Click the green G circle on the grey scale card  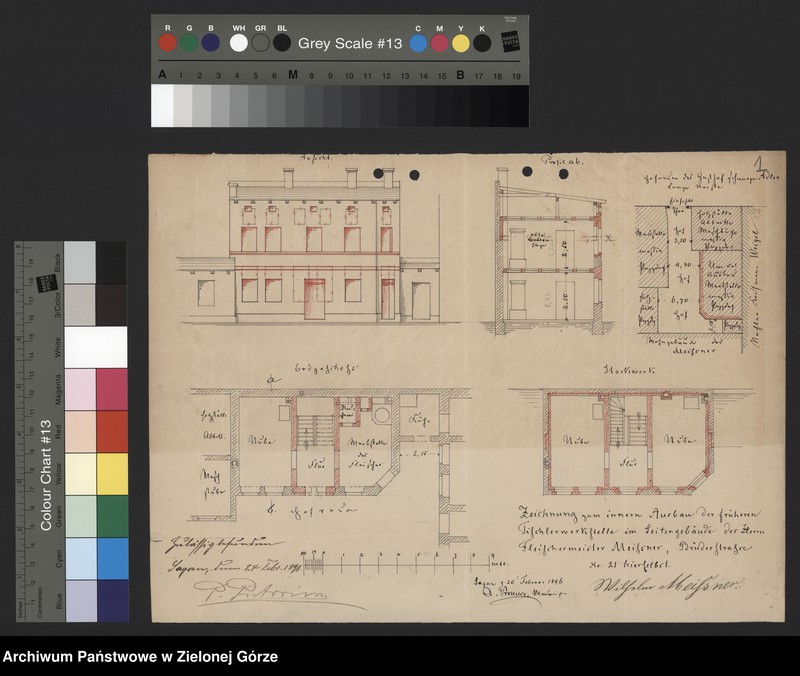189,43
